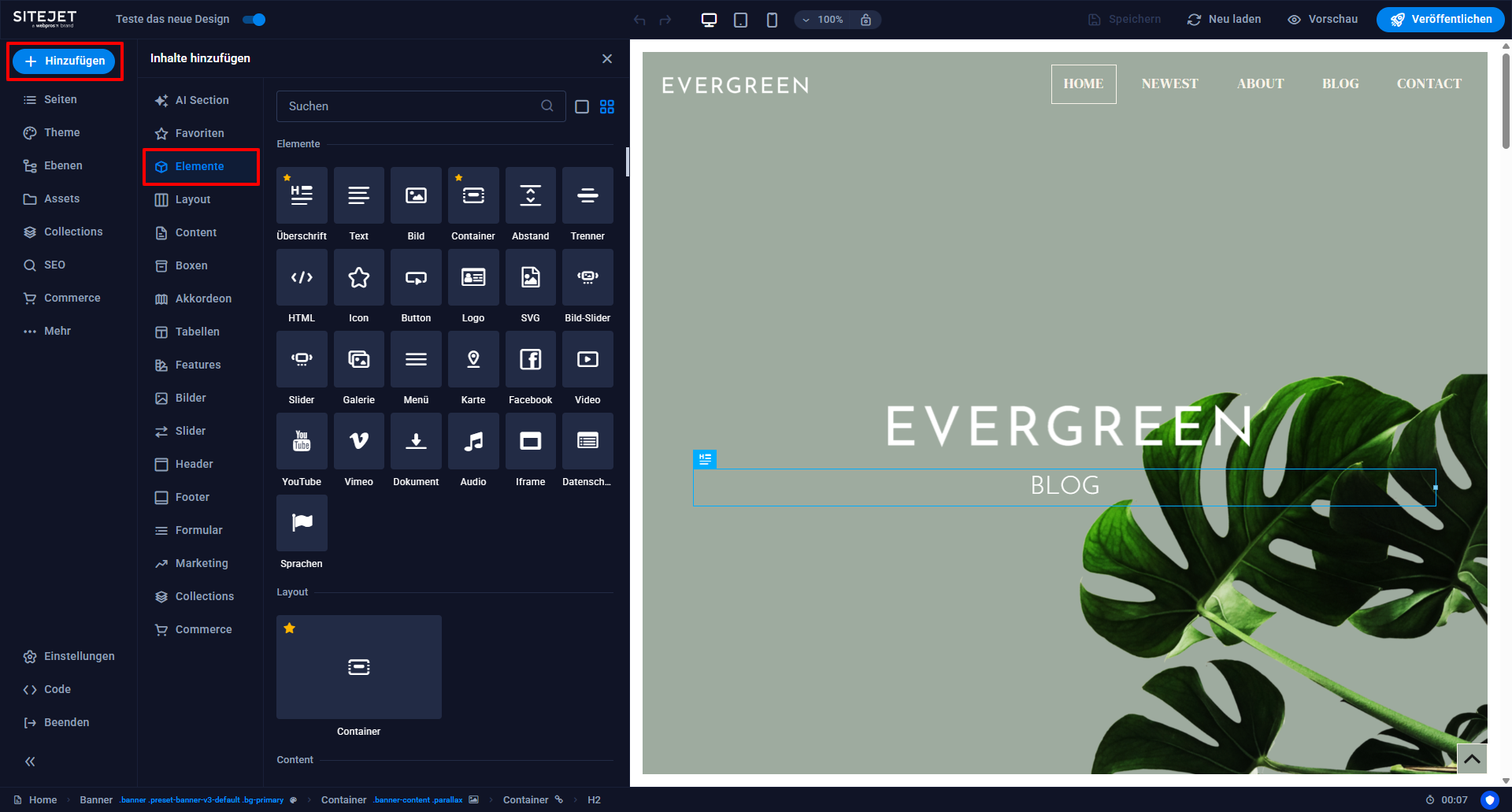The height and width of the screenshot is (812, 1512).
Task: Switch to tablet device preview
Action: coord(740,20)
